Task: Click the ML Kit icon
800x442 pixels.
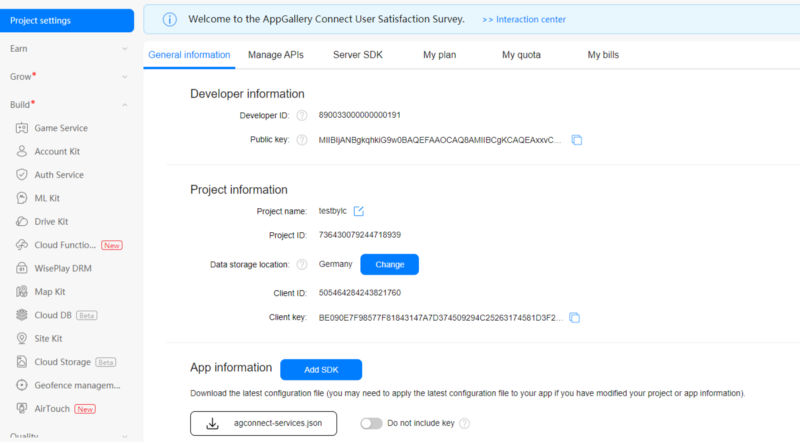Action: click(21, 198)
